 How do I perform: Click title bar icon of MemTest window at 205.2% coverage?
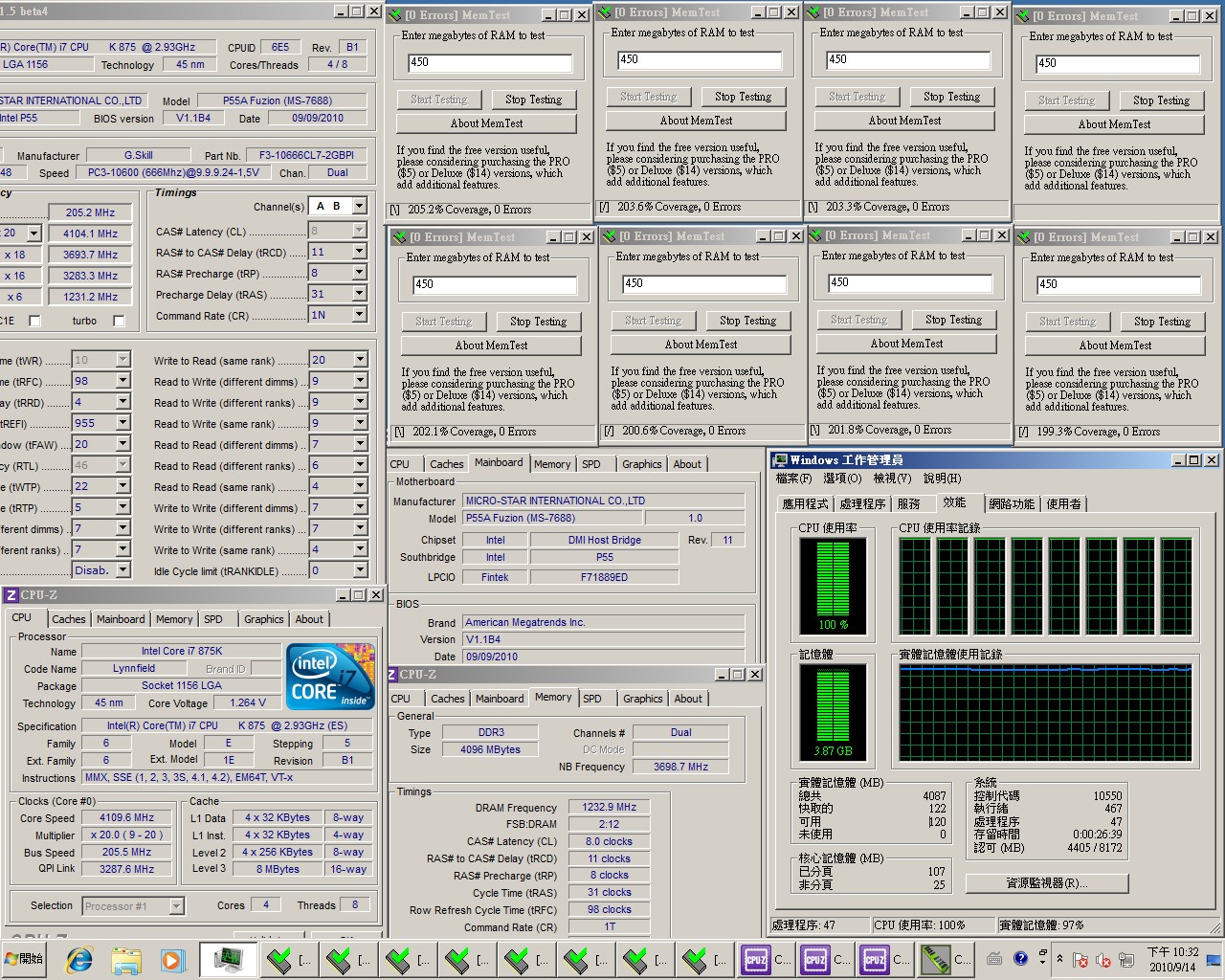(394, 15)
